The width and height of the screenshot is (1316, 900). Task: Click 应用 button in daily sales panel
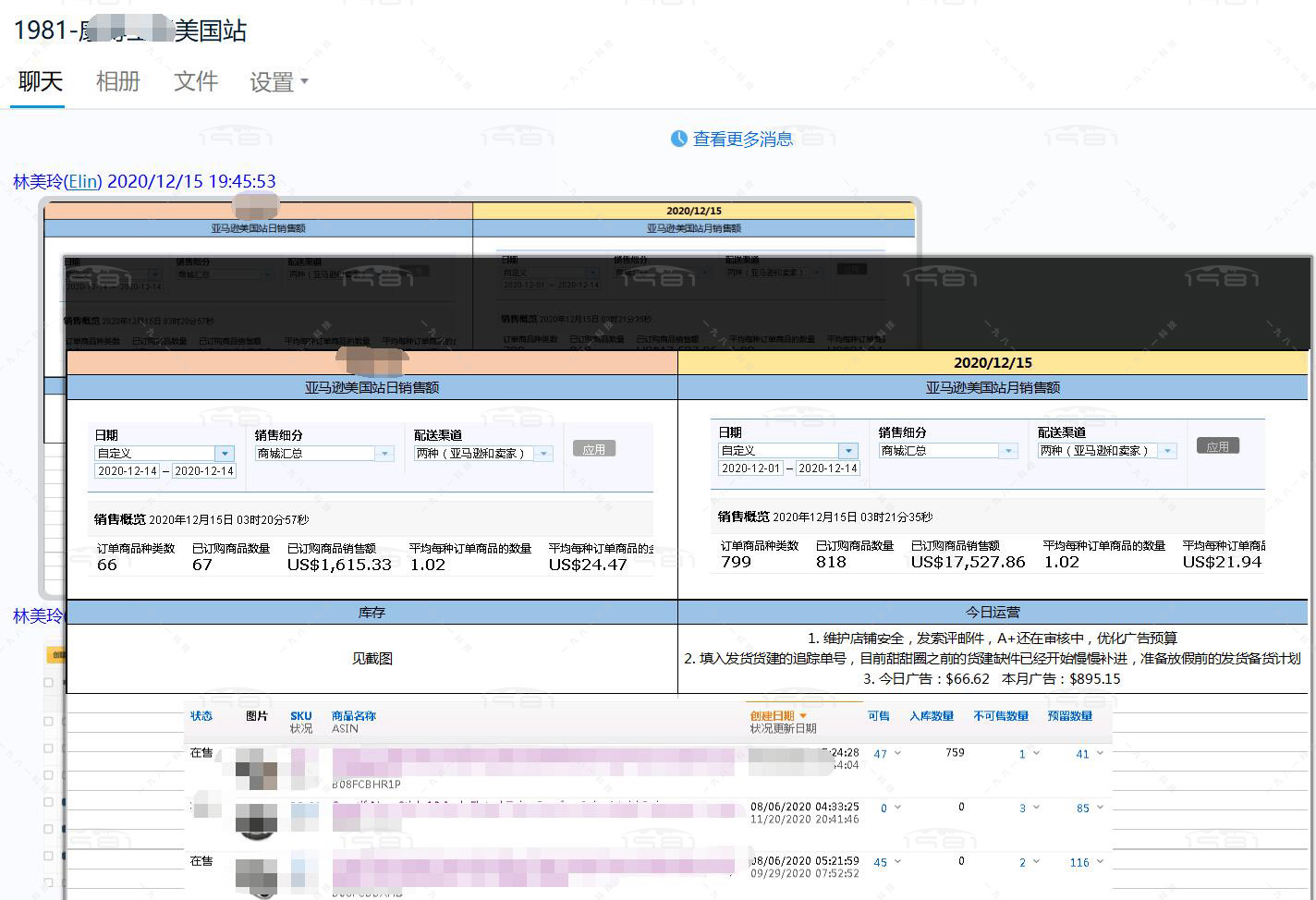(x=594, y=449)
